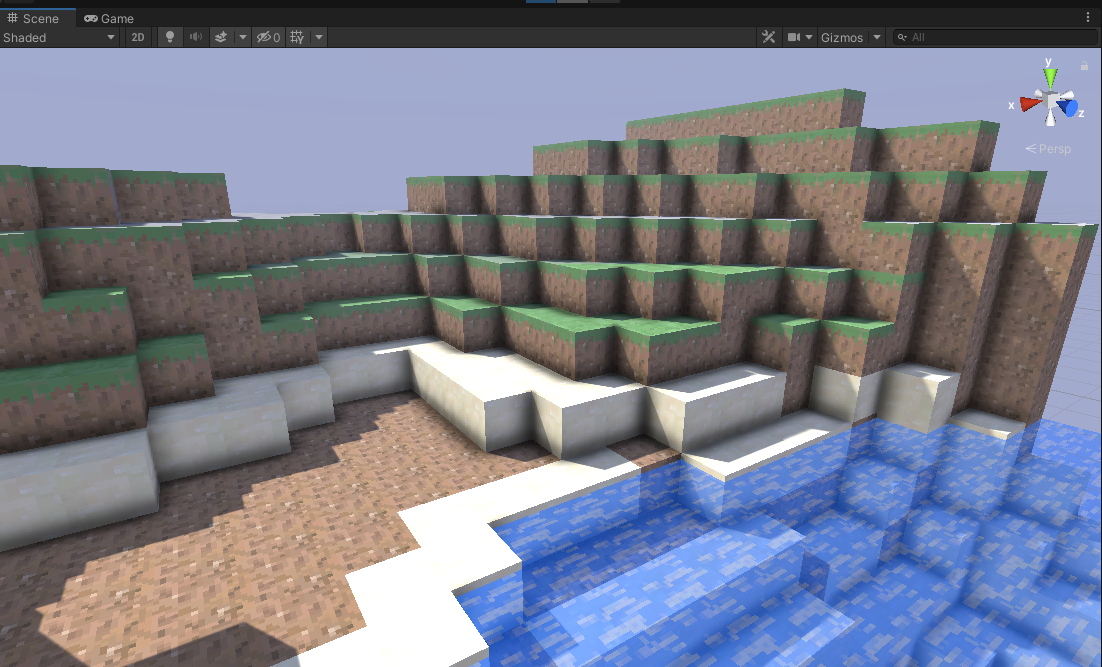Click the red X axis gizmo cone
Image resolution: width=1102 pixels, height=667 pixels.
pos(1030,104)
